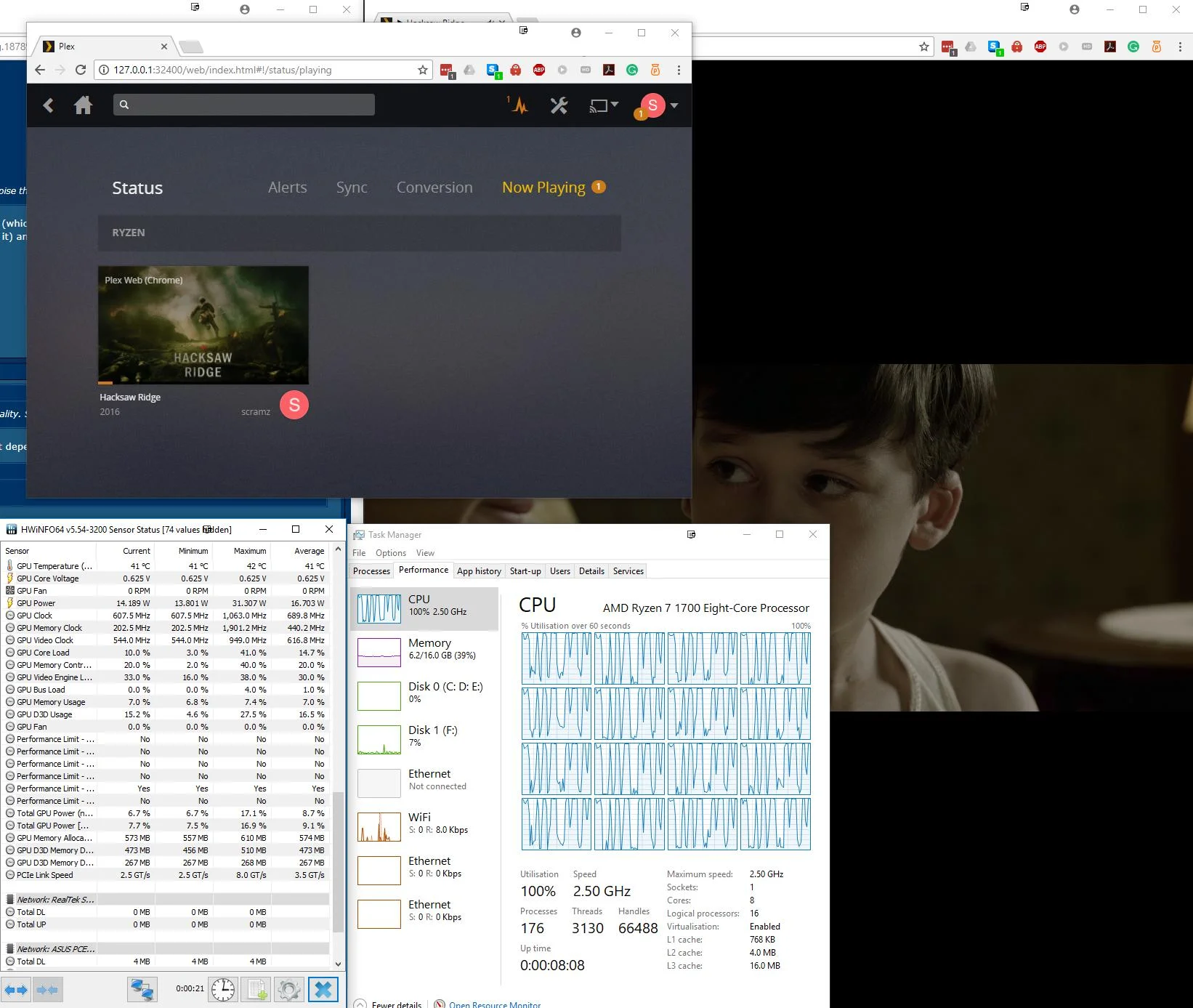Open Task Manager Options menu
Image resolution: width=1193 pixels, height=1008 pixels.
tap(391, 553)
